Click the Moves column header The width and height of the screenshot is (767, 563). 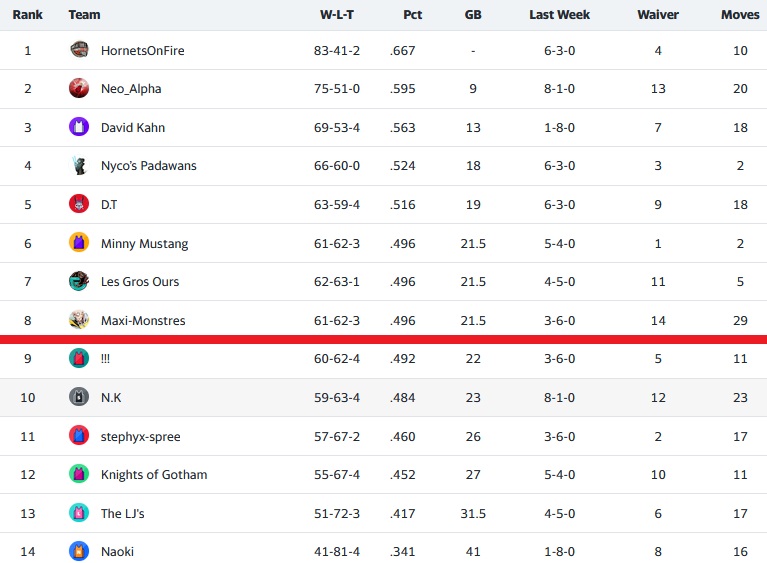point(740,15)
